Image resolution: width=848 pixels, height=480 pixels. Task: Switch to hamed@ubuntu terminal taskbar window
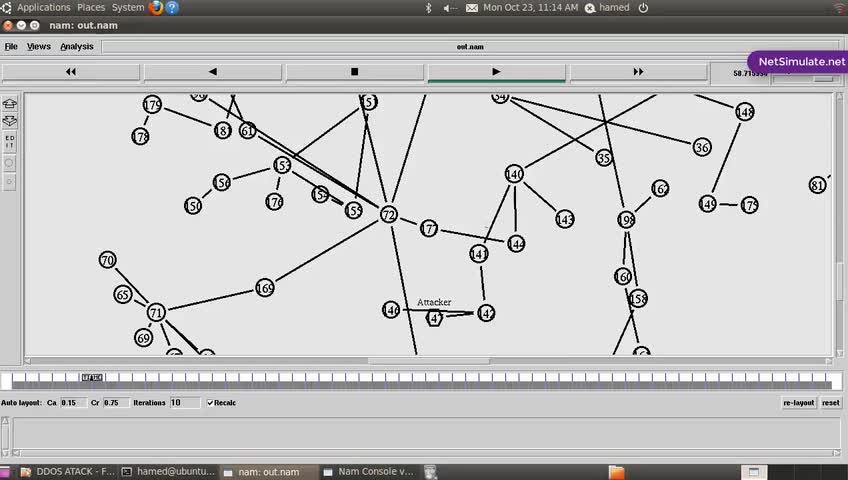168,472
